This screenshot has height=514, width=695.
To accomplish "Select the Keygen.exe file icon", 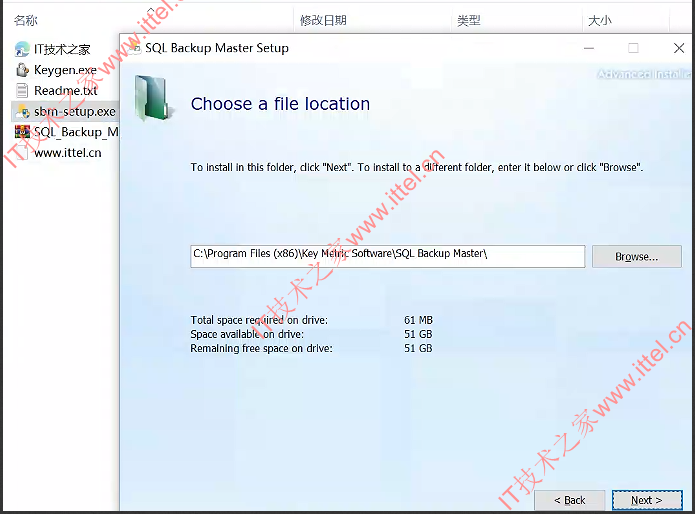I will [22, 70].
